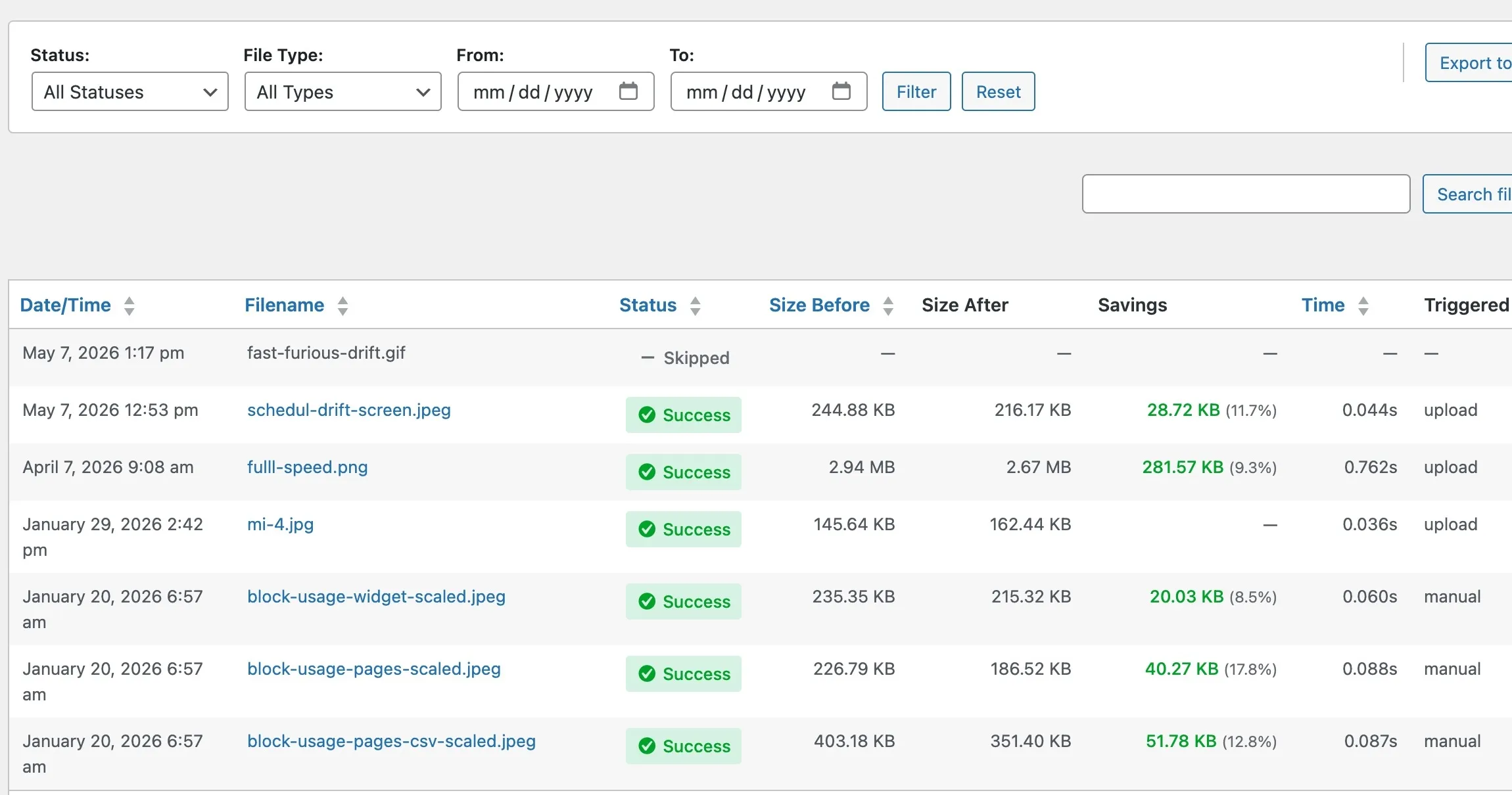This screenshot has height=795, width=1512.
Task: Open the All Types file type dropdown
Action: [x=343, y=92]
